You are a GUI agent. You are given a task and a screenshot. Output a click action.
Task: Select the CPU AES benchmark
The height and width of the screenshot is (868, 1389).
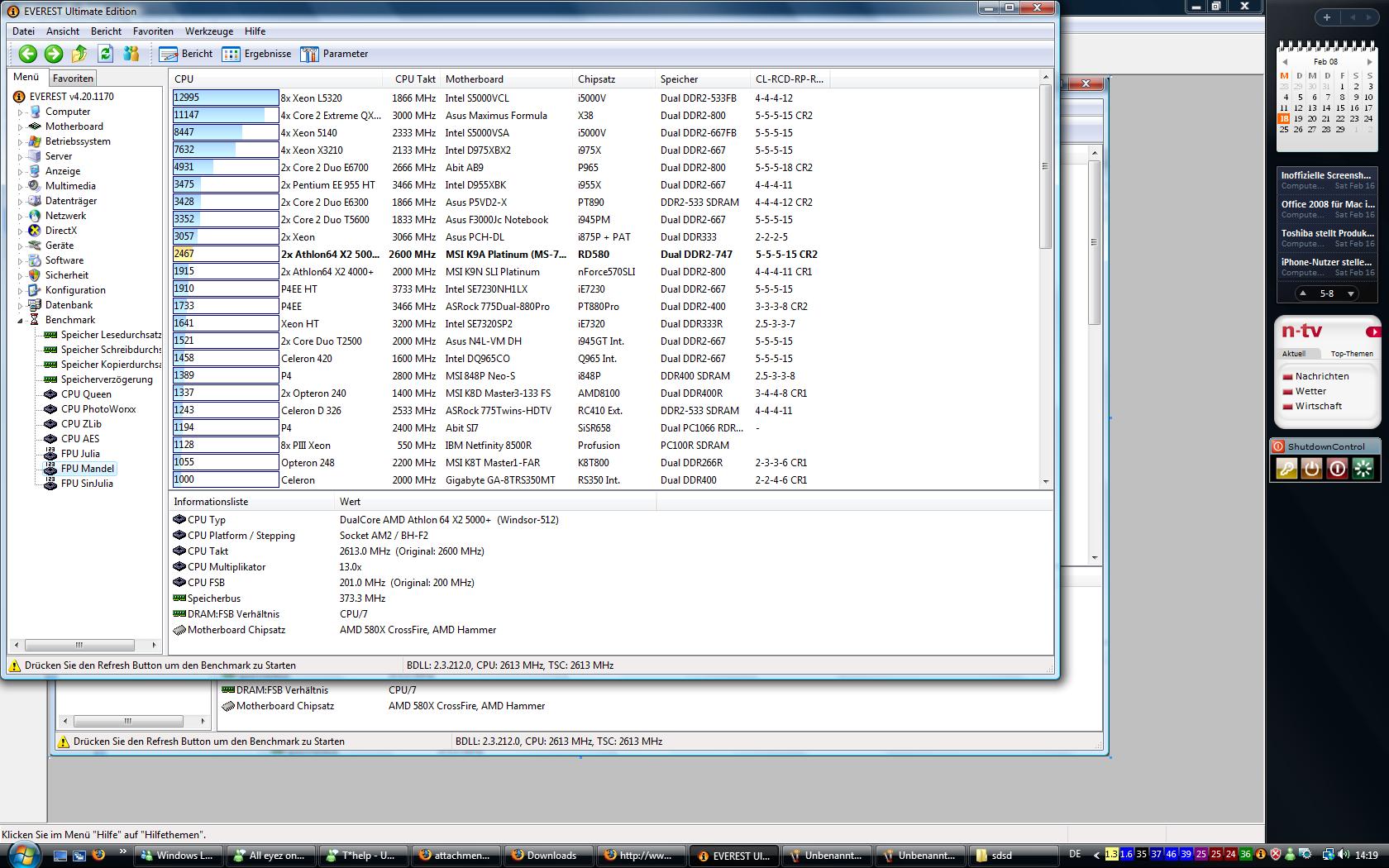tap(80, 439)
